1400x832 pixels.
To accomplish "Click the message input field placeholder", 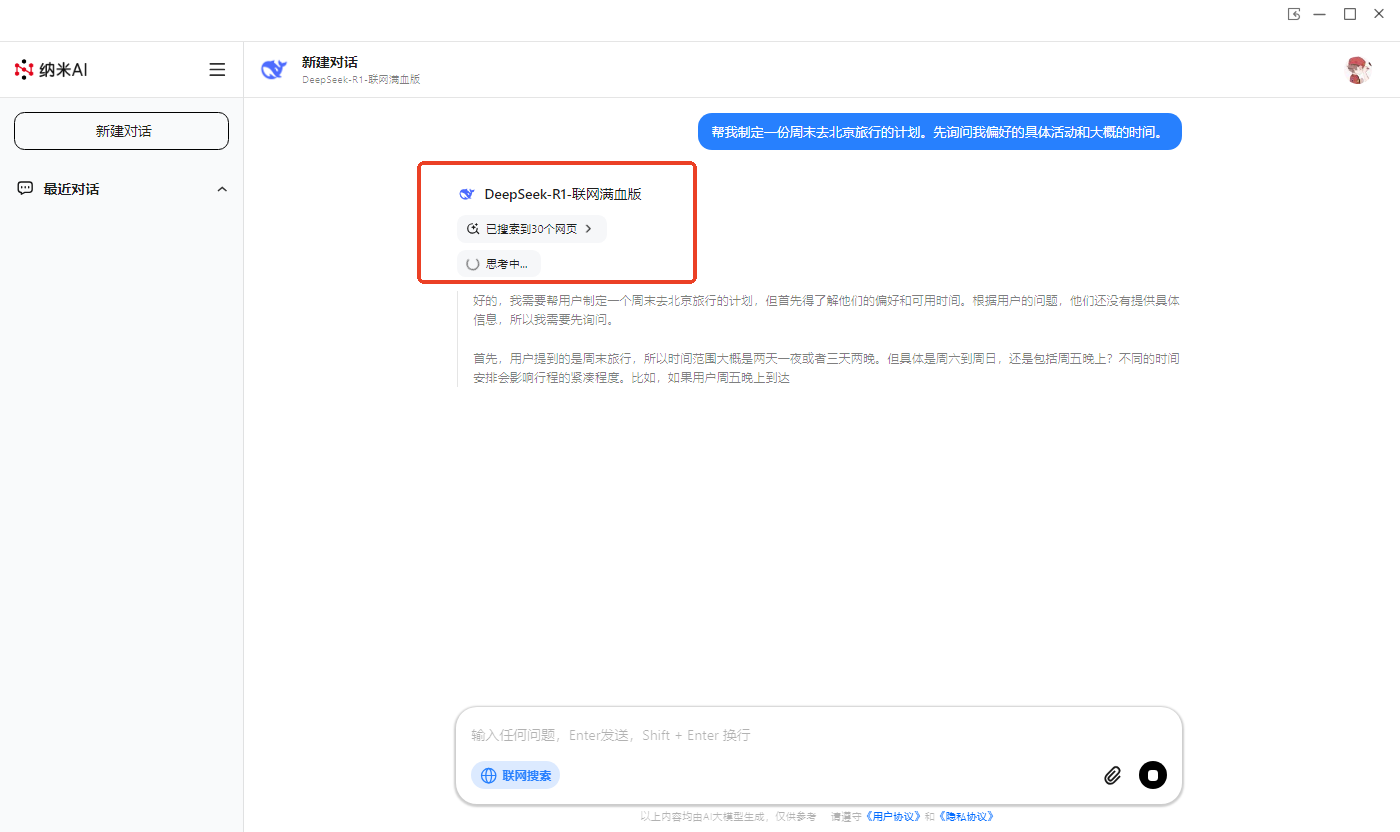I will tap(611, 735).
